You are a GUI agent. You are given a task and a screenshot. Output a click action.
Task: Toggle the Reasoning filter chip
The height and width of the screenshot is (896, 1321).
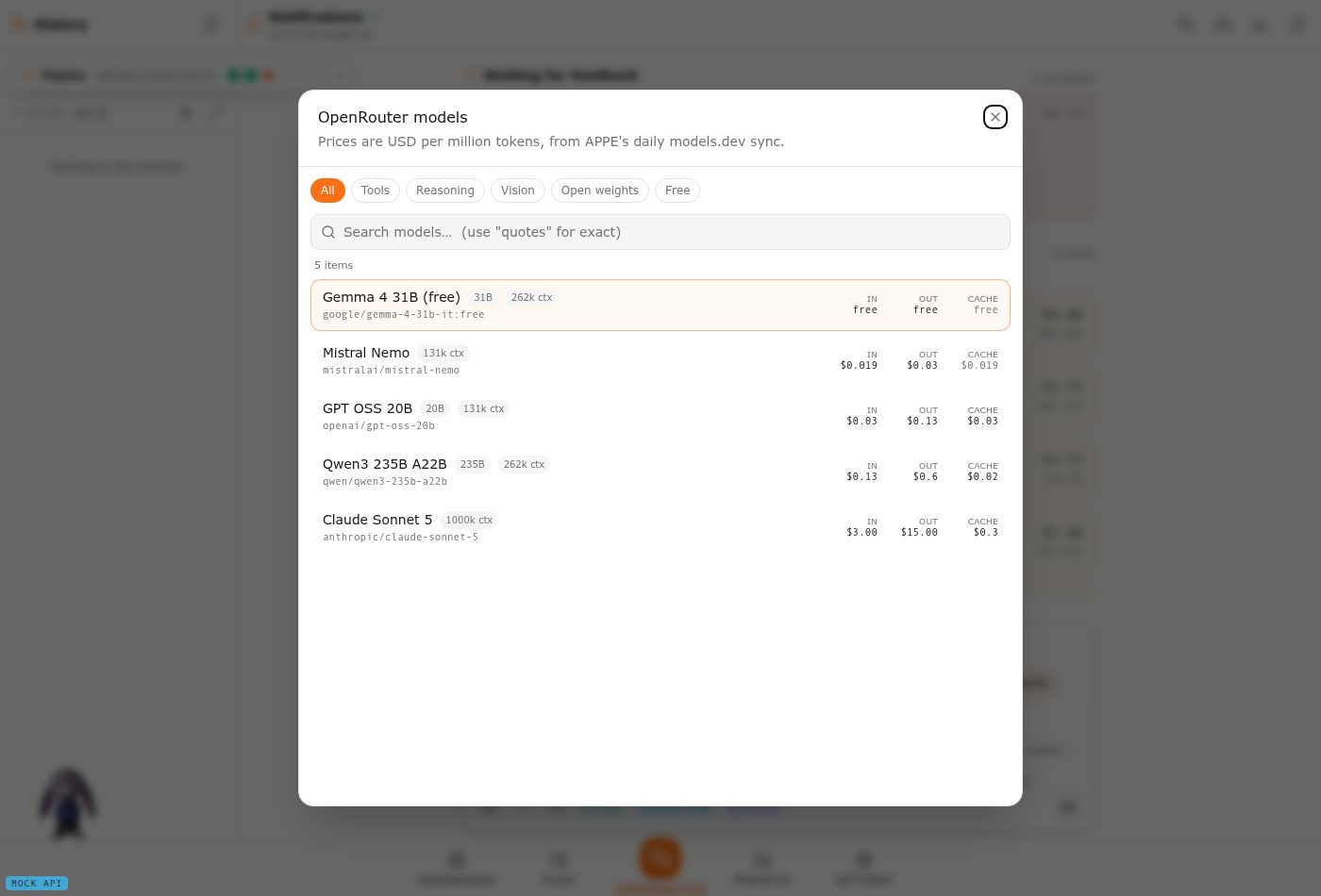click(x=445, y=191)
